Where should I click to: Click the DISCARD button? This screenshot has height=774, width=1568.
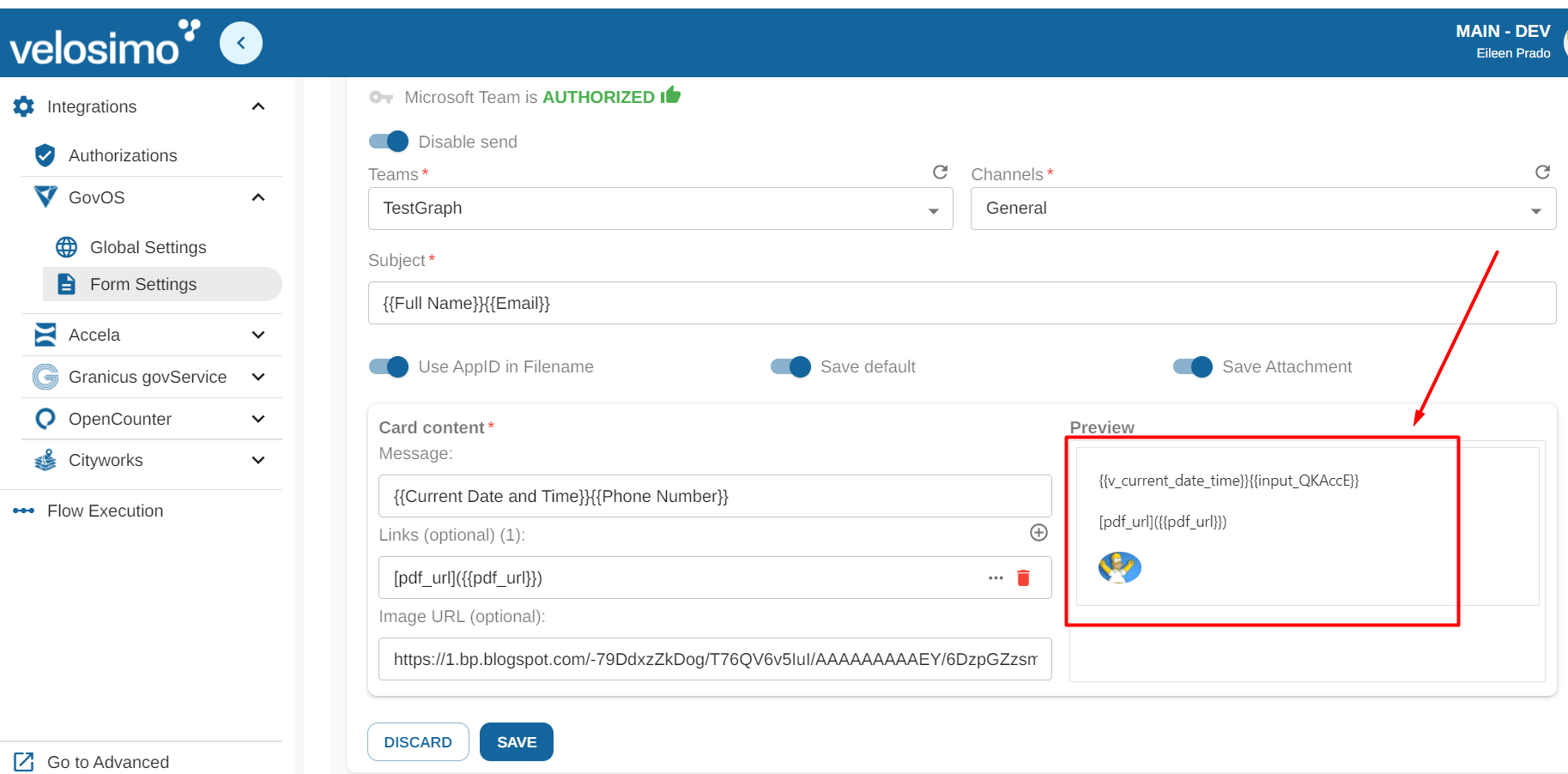418,742
